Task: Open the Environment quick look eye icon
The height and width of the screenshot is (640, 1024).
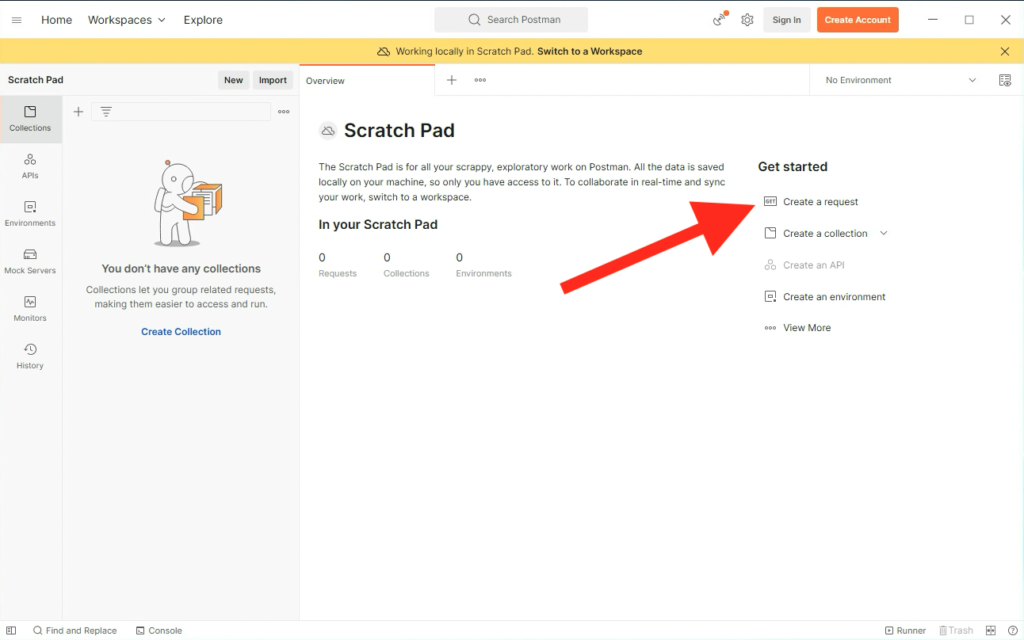Action: click(1005, 80)
